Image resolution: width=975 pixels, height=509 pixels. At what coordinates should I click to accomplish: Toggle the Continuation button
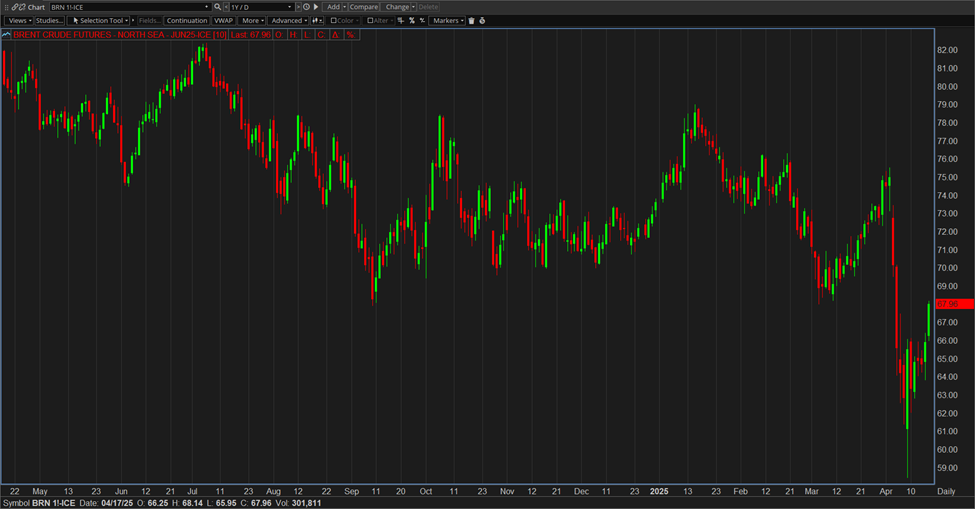[187, 20]
